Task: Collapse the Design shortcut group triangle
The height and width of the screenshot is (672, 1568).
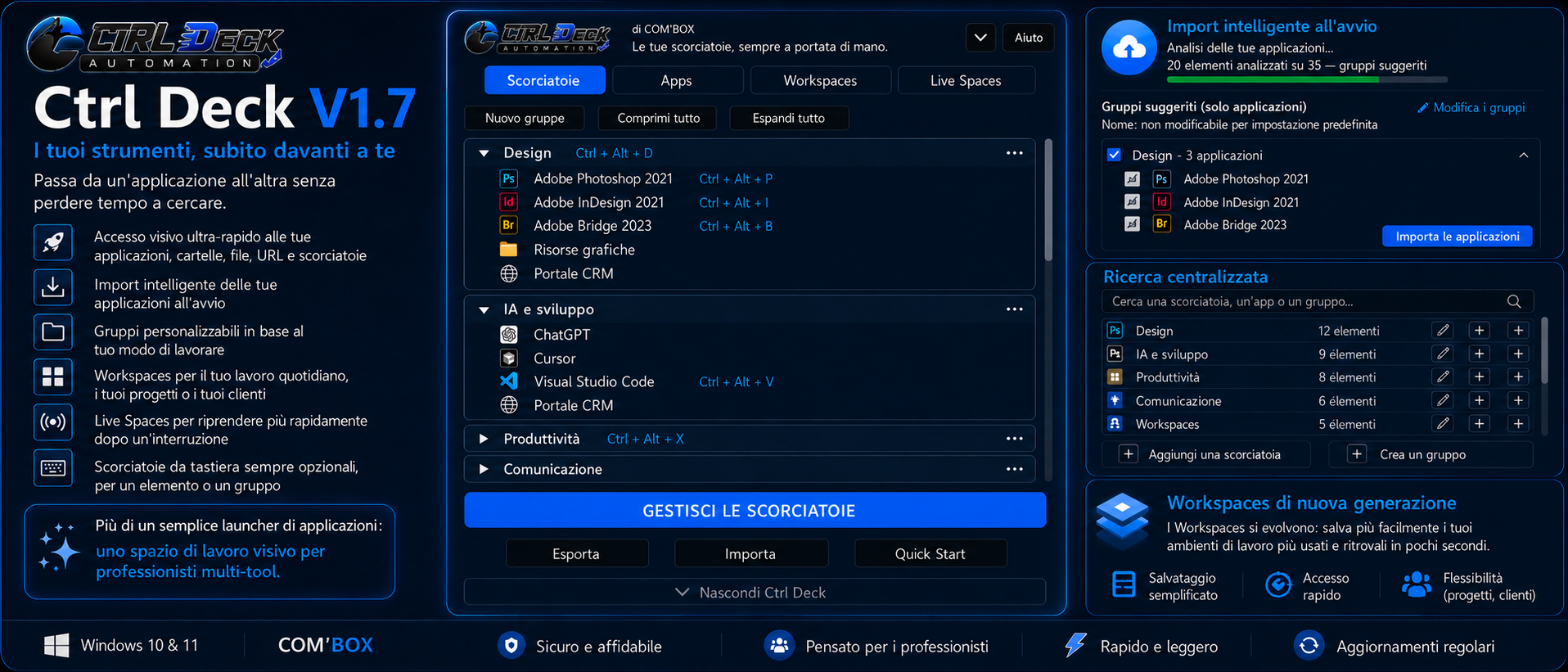Action: [x=484, y=153]
